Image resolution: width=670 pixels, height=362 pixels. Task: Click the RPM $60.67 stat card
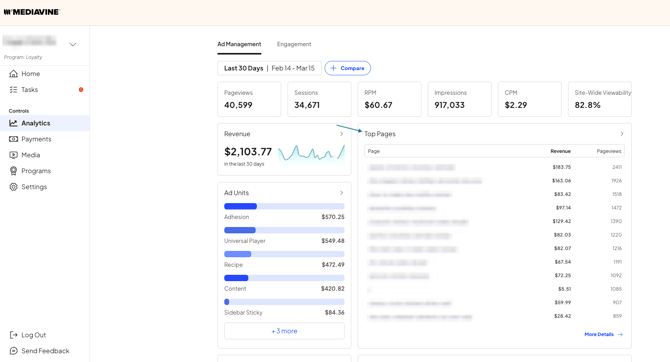(x=389, y=99)
